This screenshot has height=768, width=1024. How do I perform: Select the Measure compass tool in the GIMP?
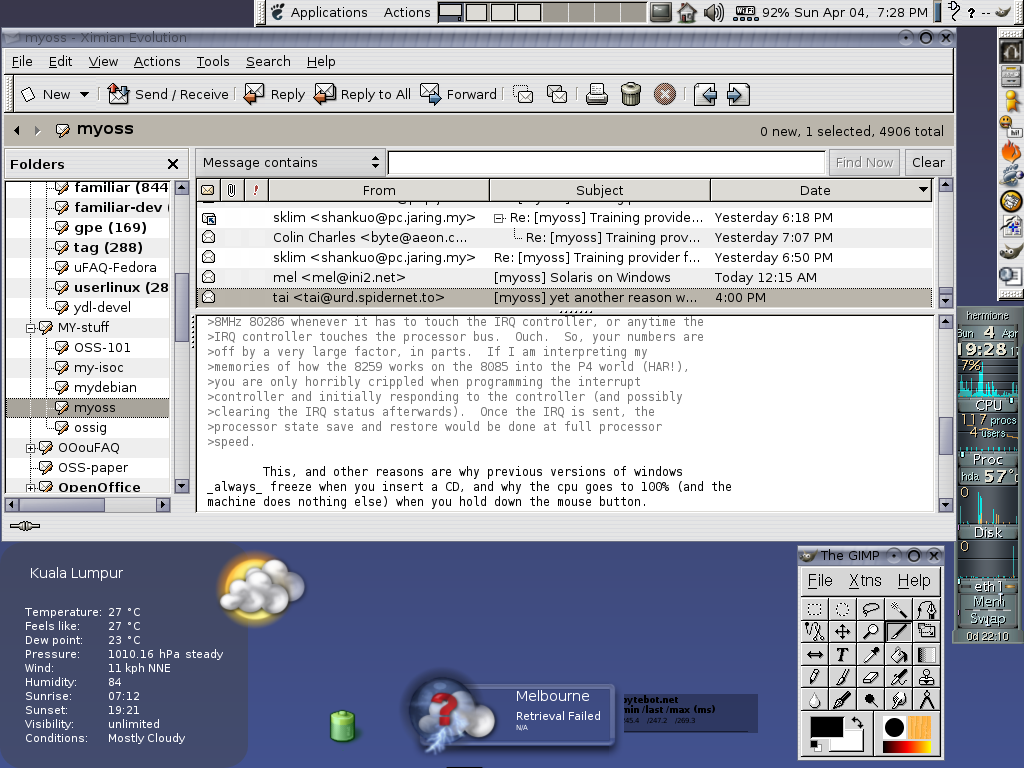pyautogui.click(x=927, y=700)
